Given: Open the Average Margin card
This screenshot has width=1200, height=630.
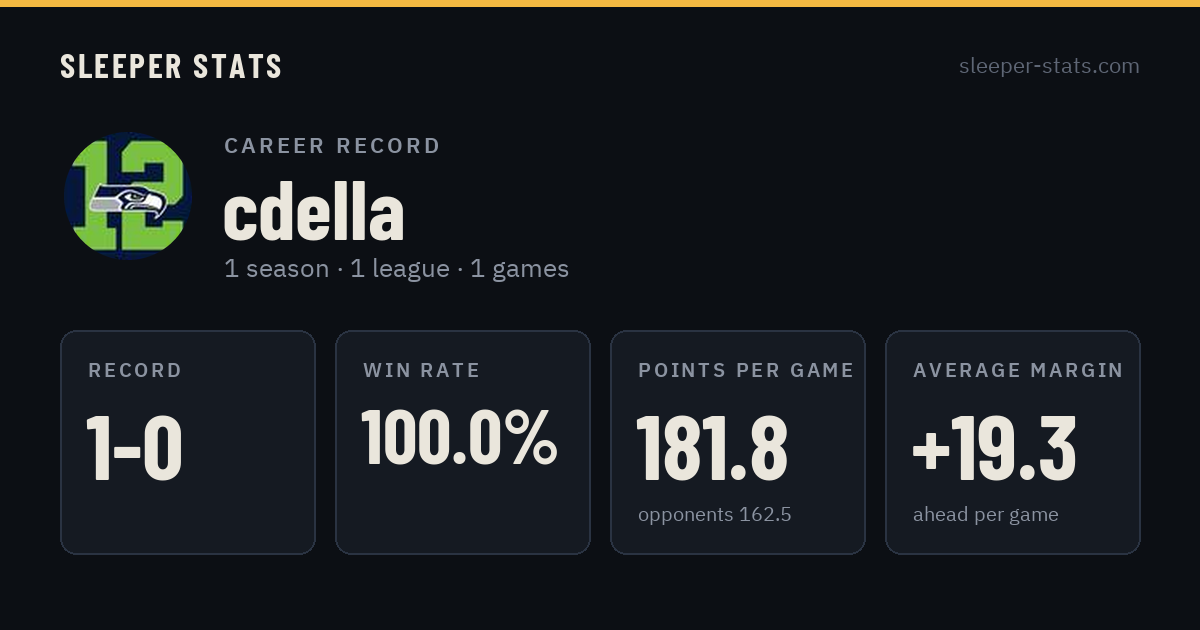Looking at the screenshot, I should (1013, 442).
